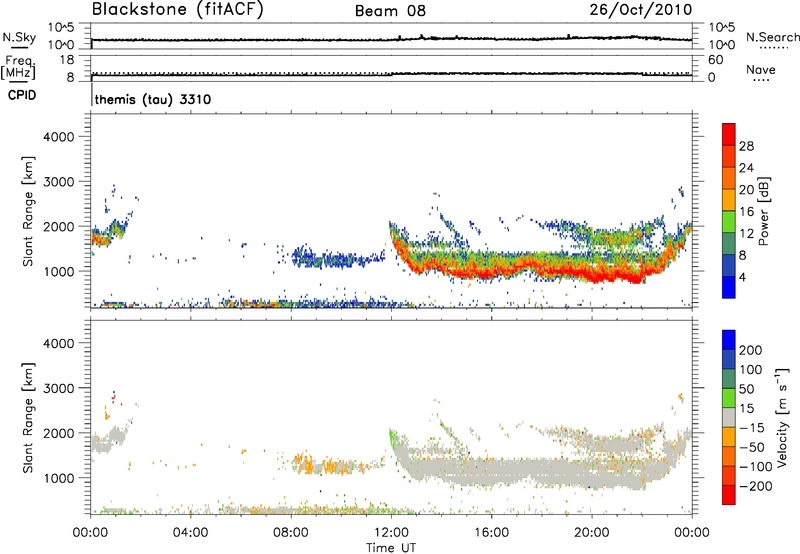Viewport: 800px width, 554px height.
Task: Select the "4000" tick on Power panel
Action: 59,137
